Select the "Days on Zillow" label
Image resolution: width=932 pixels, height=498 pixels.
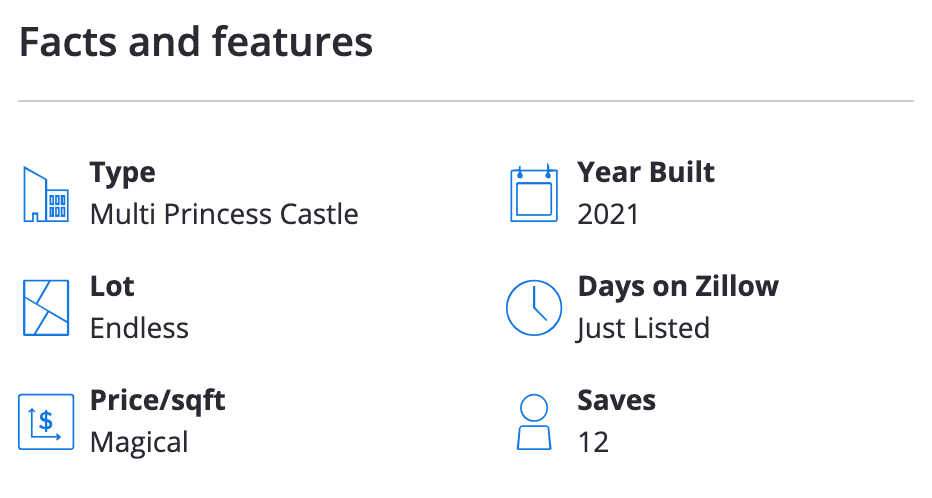coord(677,286)
